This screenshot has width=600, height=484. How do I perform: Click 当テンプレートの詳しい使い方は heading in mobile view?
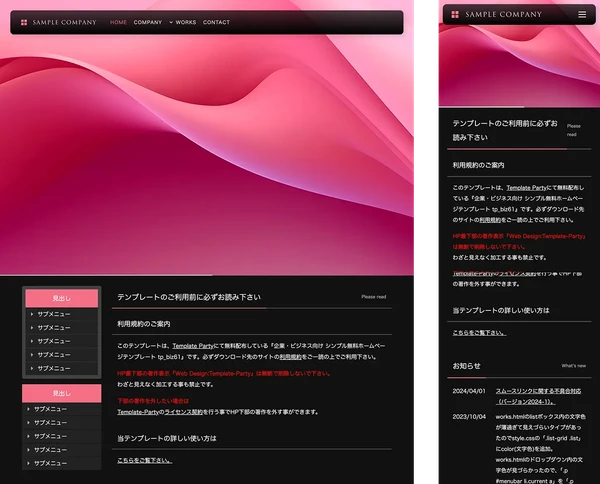pos(501,311)
